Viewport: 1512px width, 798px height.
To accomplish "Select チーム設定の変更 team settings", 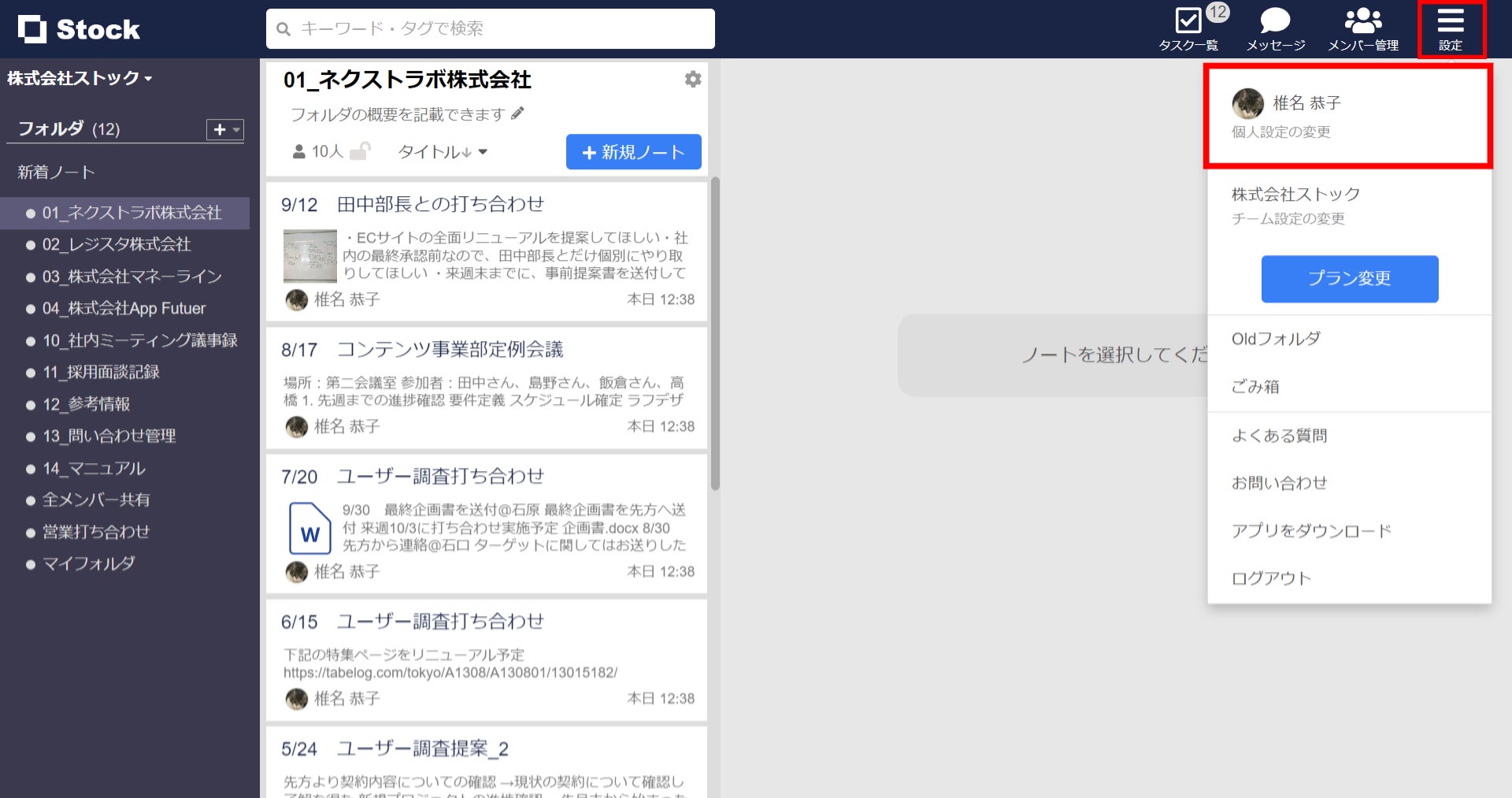I will coord(1288,218).
